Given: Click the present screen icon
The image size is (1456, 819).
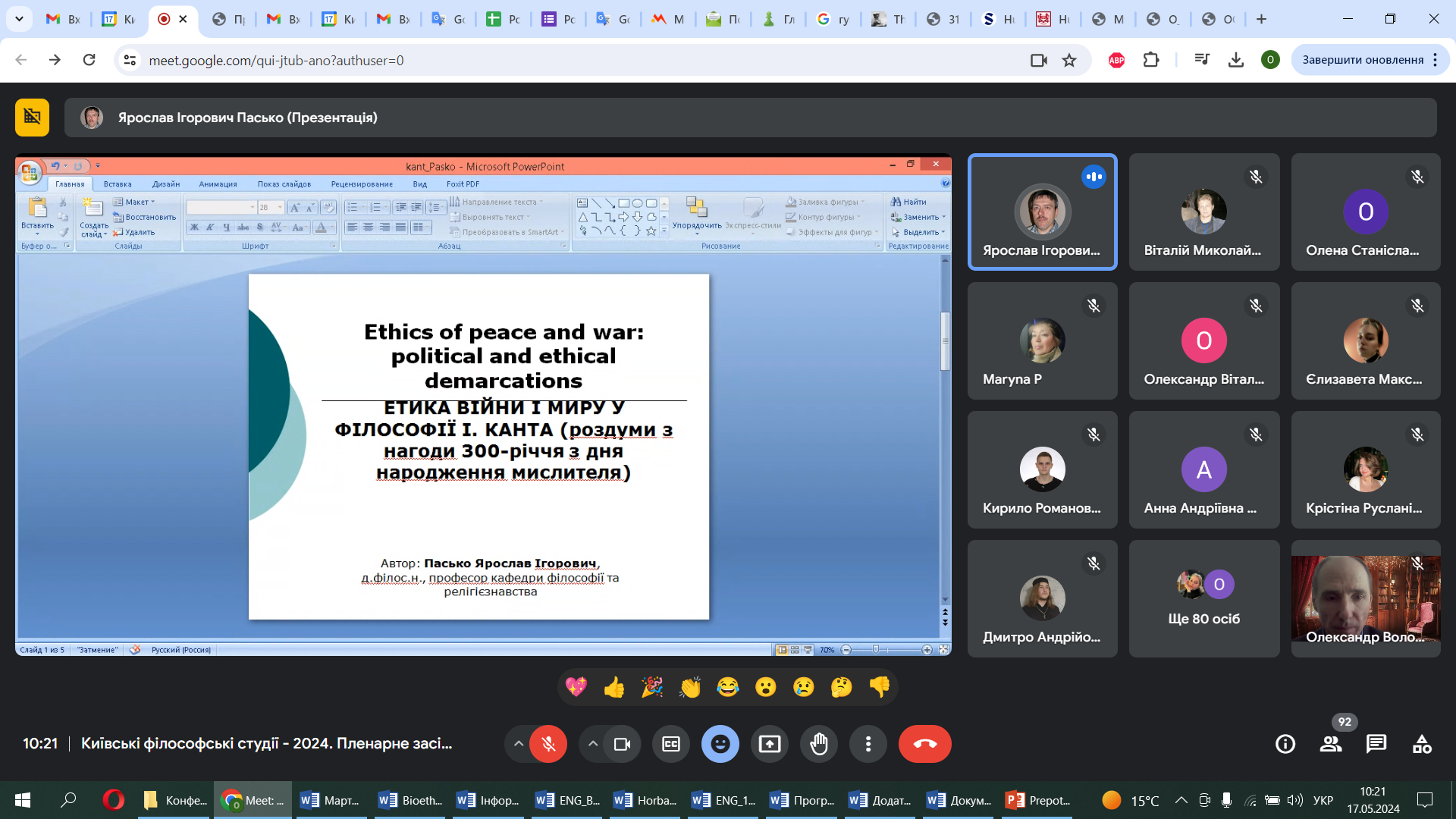Looking at the screenshot, I should tap(769, 744).
